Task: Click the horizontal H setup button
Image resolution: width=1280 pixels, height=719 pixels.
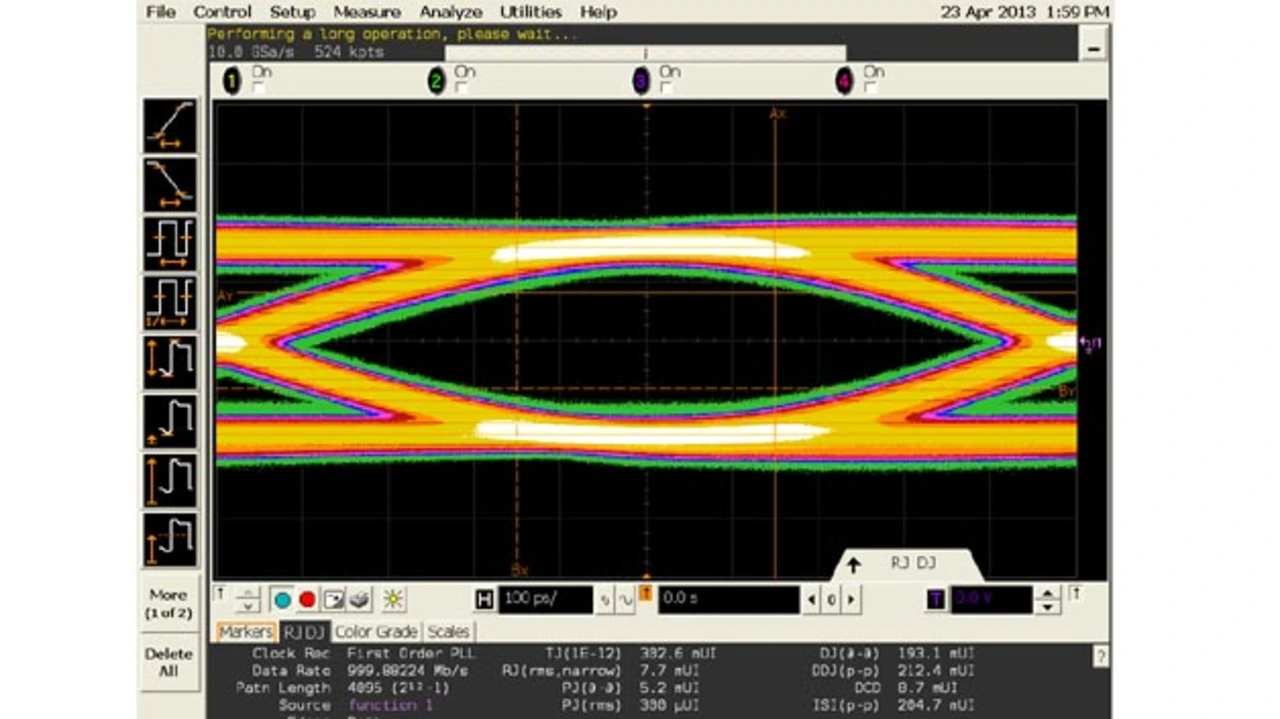Action: pyautogui.click(x=485, y=600)
